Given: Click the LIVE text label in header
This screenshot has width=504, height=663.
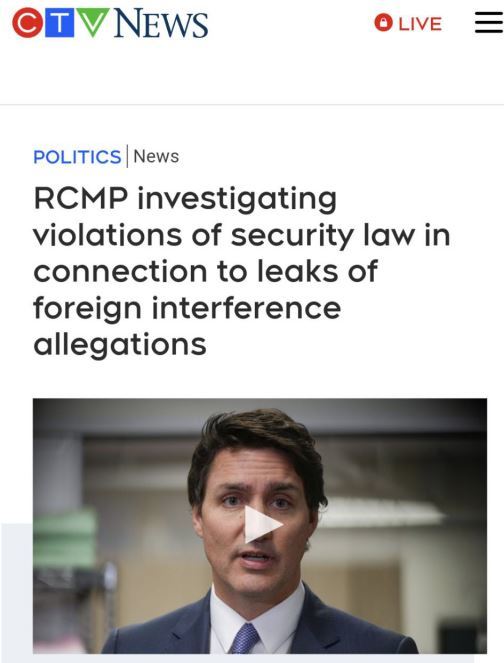Looking at the screenshot, I should pos(420,24).
